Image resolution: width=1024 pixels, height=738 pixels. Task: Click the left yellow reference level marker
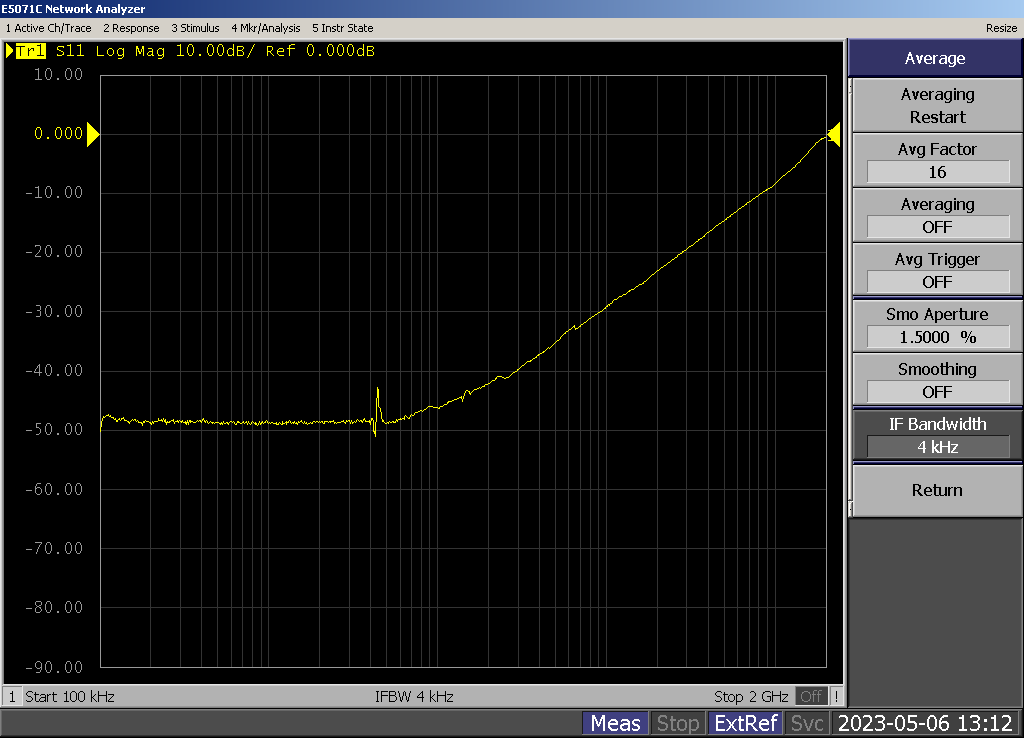coord(93,134)
